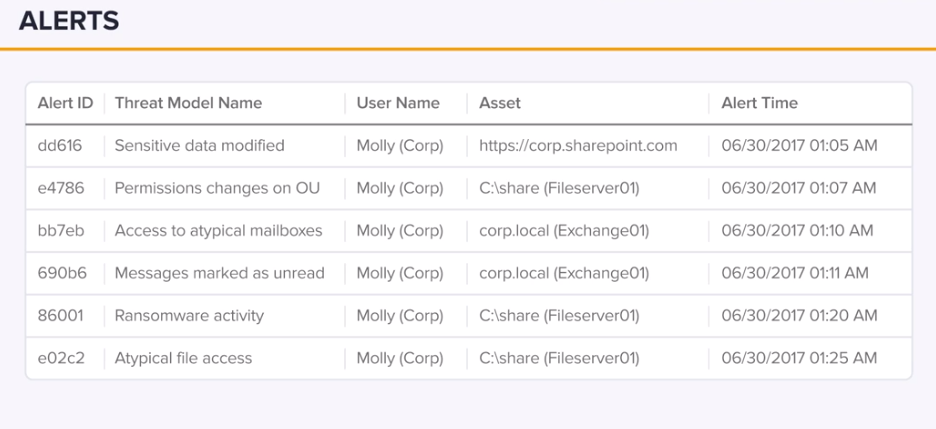This screenshot has width=936, height=429.
Task: Click the ALERTS page heading
Action: point(69,21)
